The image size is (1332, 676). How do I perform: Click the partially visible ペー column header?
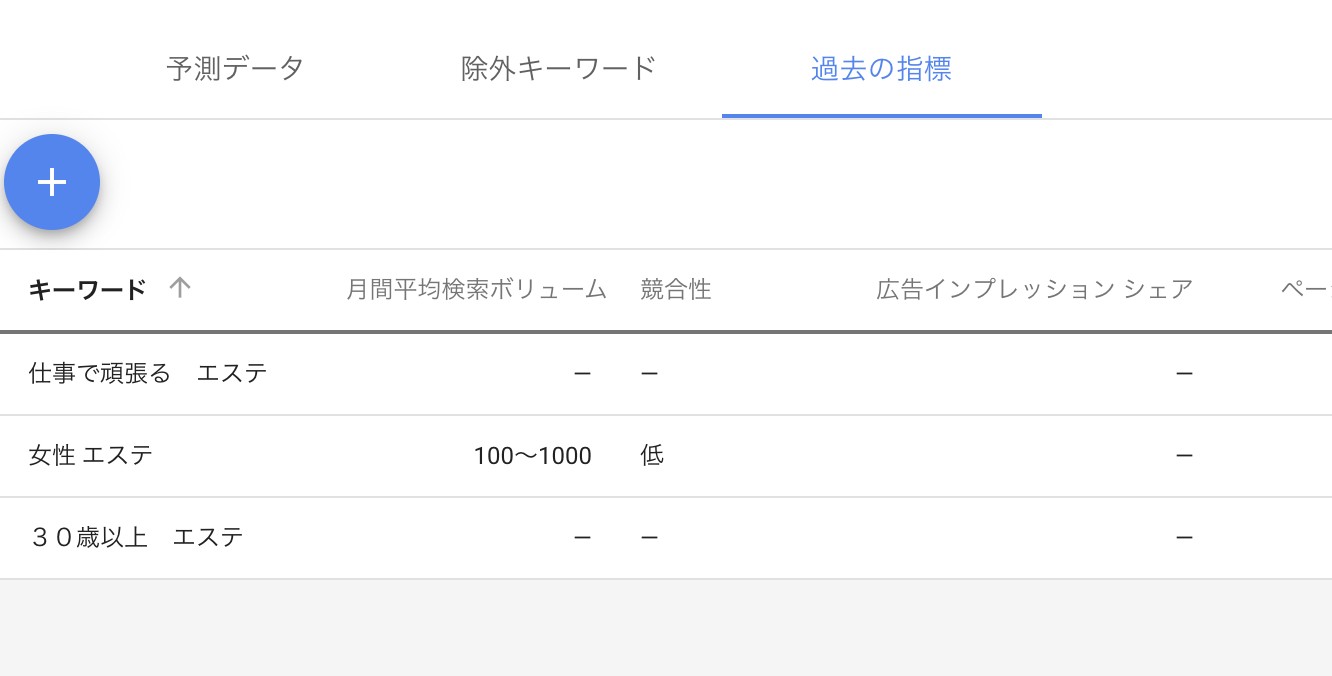pos(1306,290)
